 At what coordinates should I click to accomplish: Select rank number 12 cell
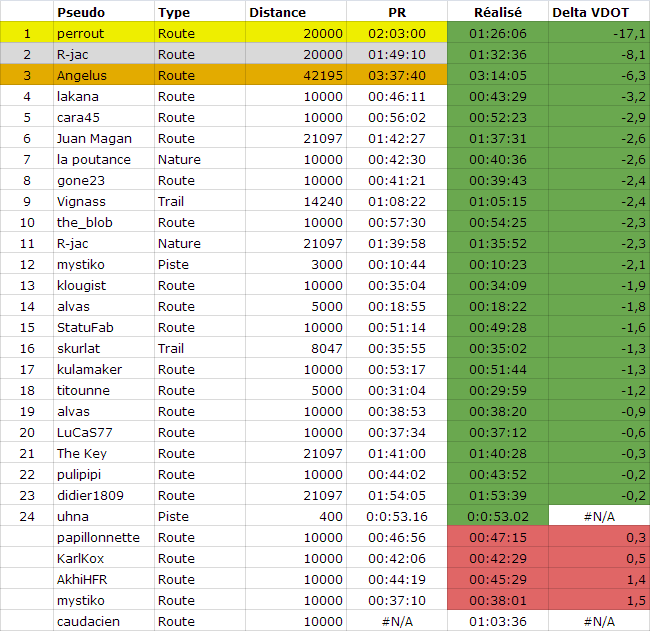point(27,264)
